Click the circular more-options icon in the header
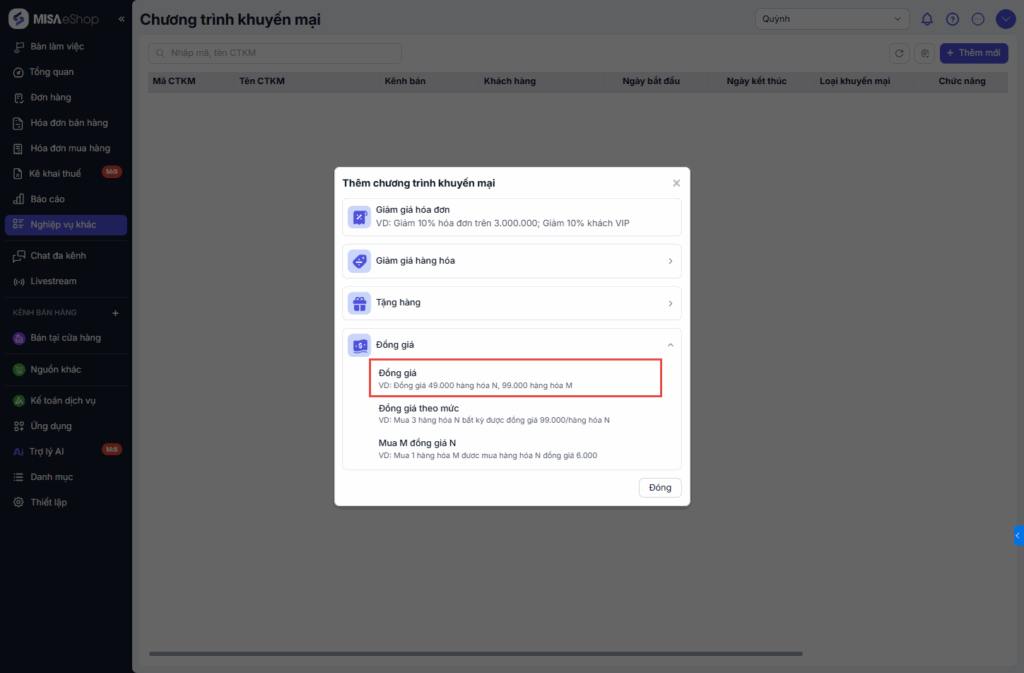The width and height of the screenshot is (1024, 673). 978,19
